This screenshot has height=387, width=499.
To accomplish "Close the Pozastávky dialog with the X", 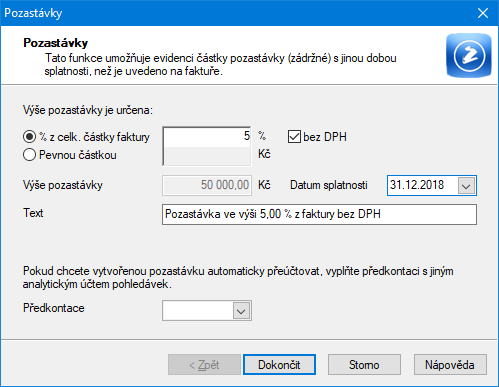I will (483, 13).
